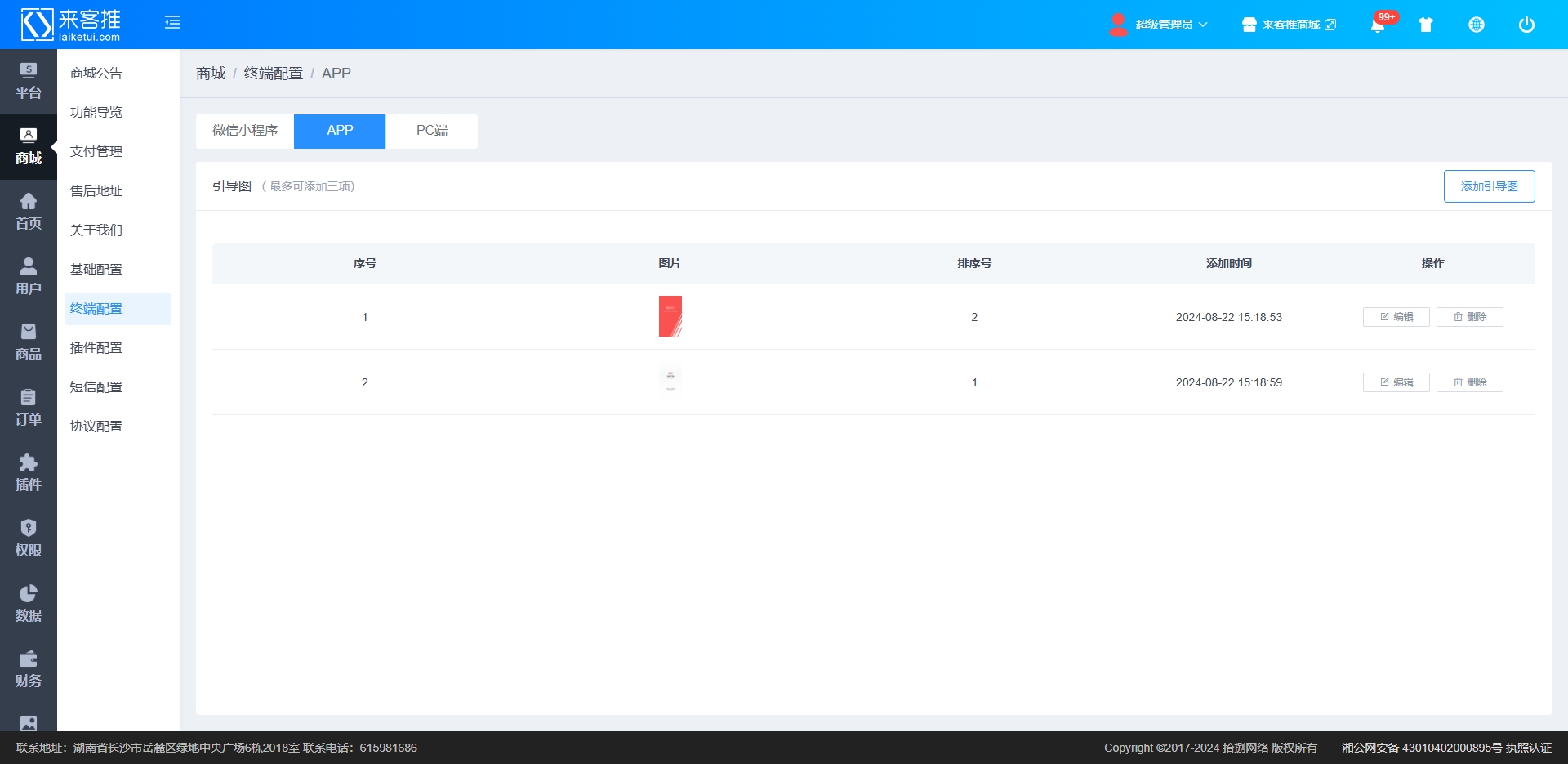
Task: Open the 数据 data statistics section
Action: click(x=29, y=604)
